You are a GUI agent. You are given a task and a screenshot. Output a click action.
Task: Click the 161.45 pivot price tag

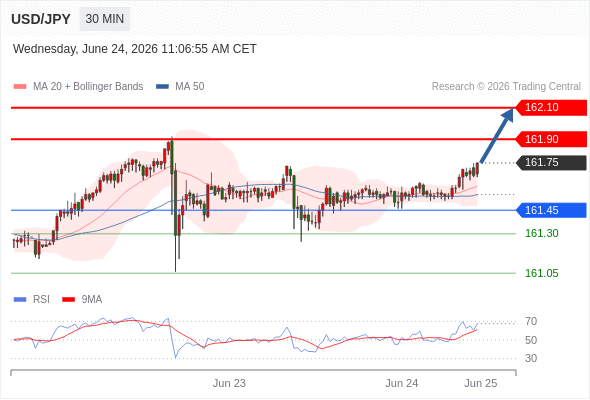click(x=551, y=210)
